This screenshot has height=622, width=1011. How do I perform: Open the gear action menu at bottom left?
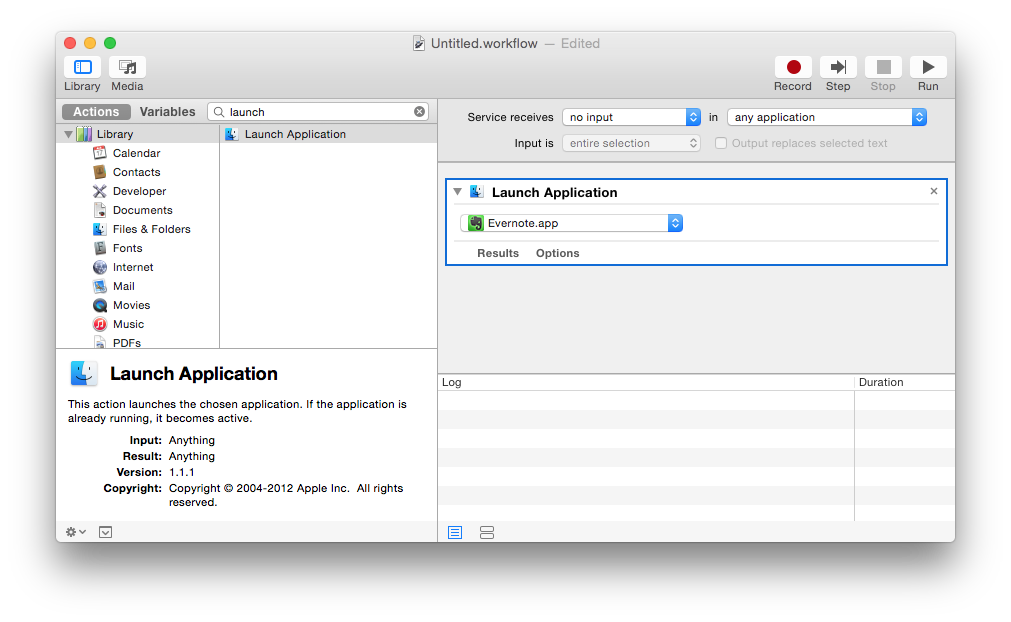[x=75, y=532]
